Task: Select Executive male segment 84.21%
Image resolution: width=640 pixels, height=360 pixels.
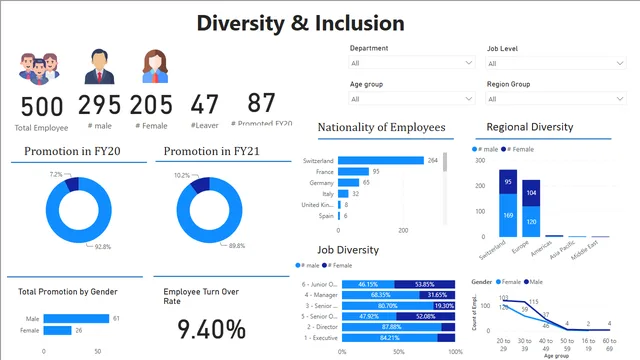Action: [390, 338]
